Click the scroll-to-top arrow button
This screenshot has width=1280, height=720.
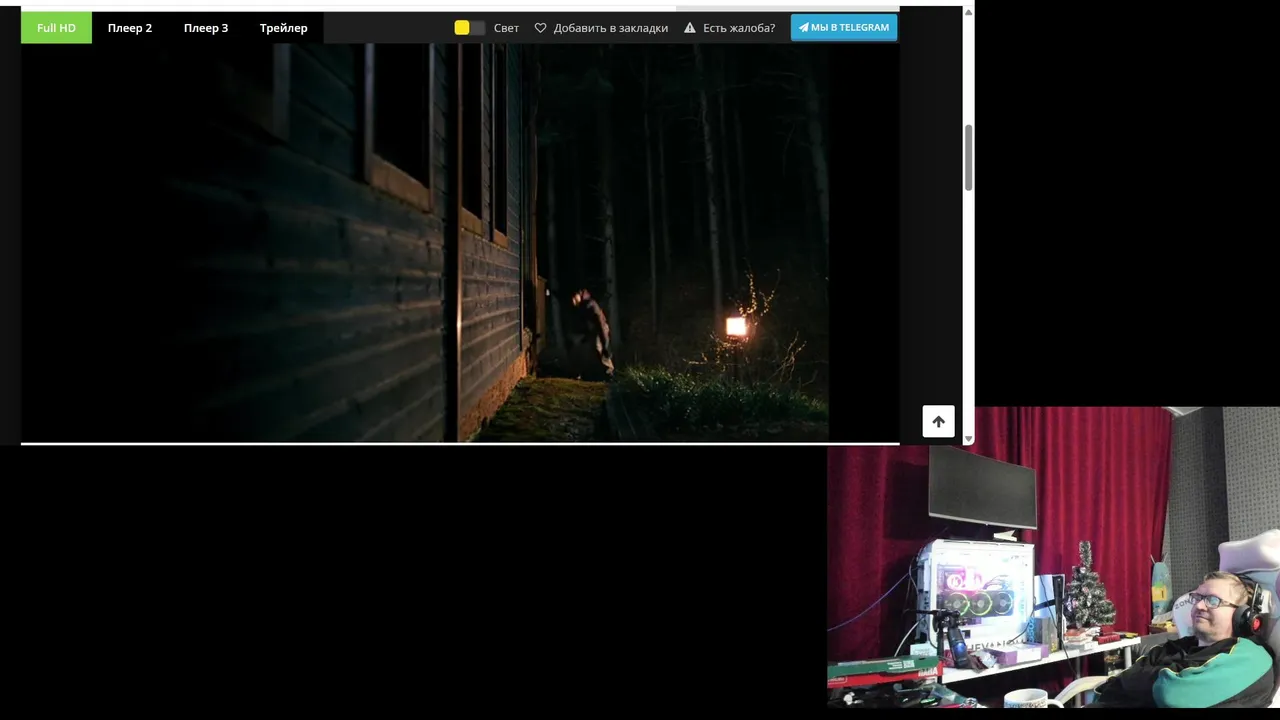(x=938, y=421)
